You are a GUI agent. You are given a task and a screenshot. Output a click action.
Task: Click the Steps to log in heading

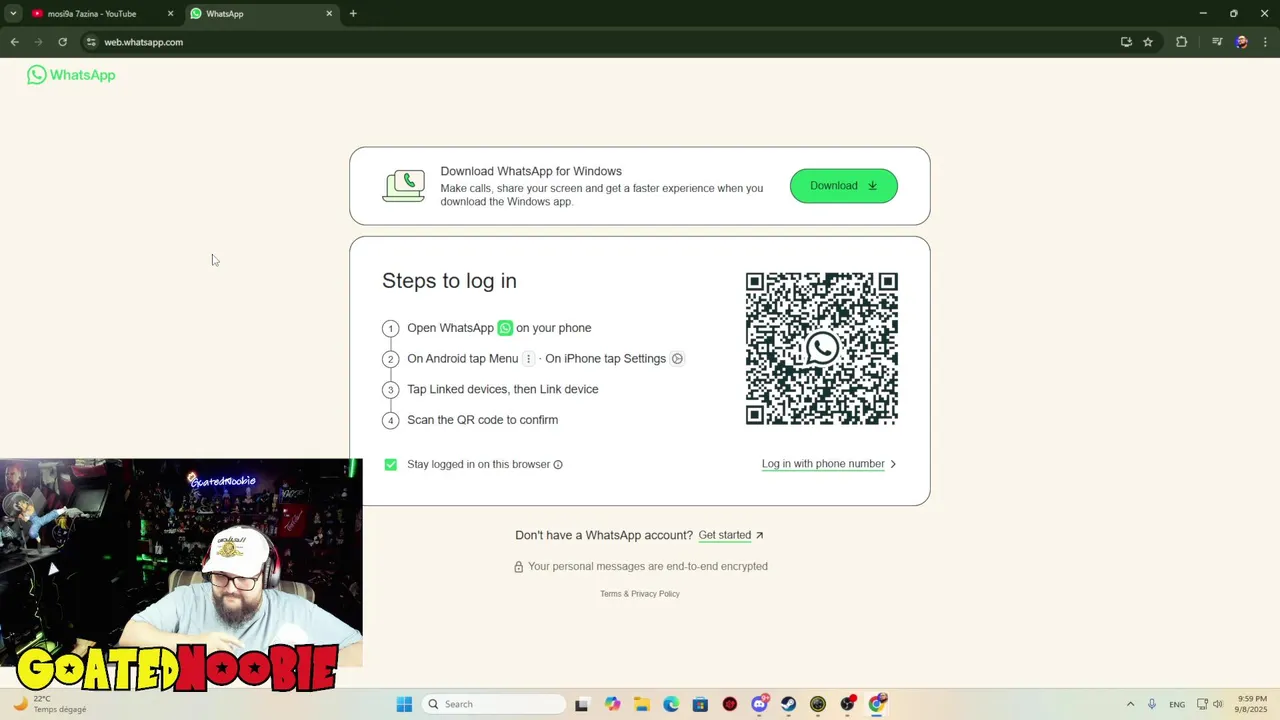click(x=449, y=281)
